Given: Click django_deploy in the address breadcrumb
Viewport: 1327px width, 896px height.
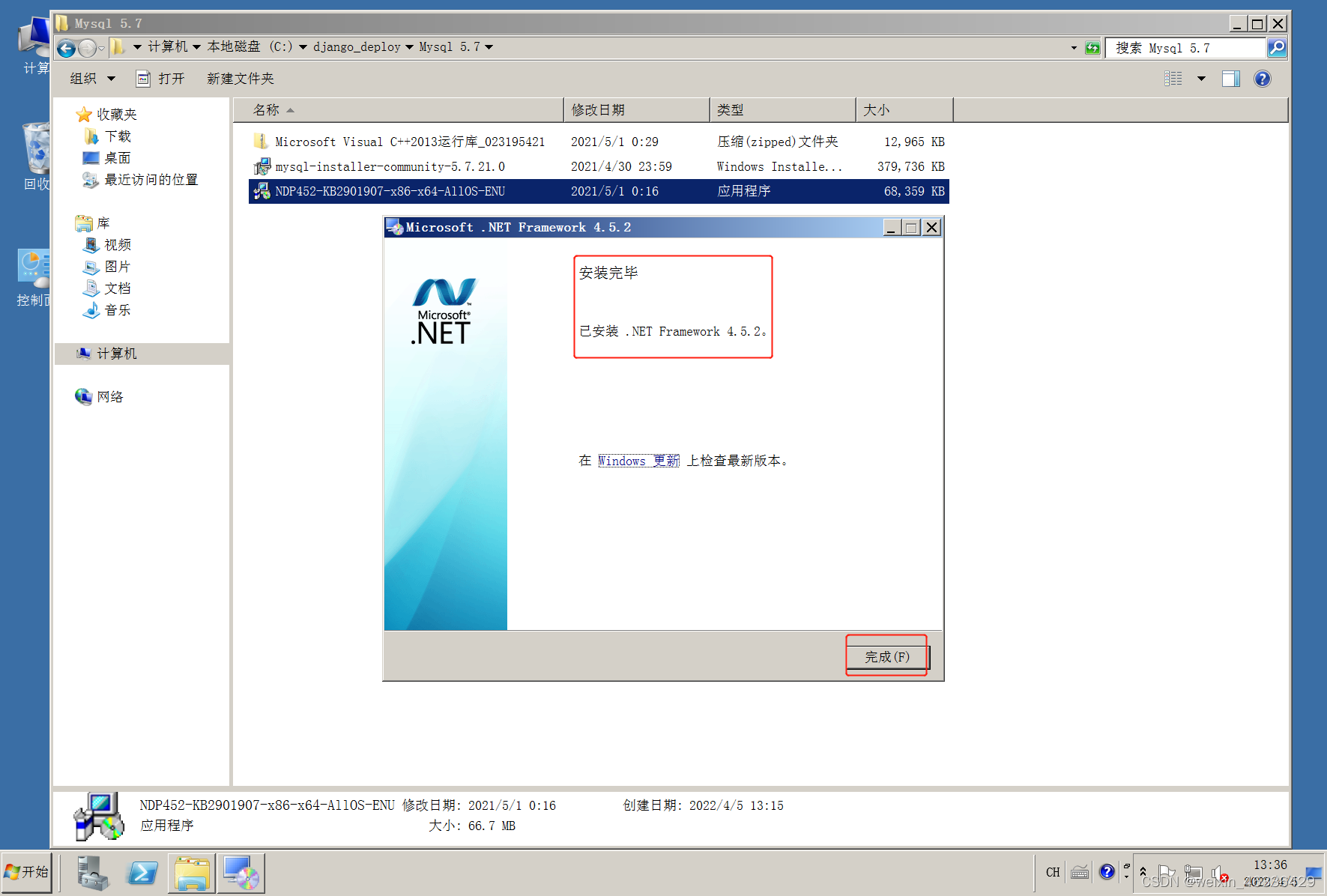Looking at the screenshot, I should (x=357, y=47).
